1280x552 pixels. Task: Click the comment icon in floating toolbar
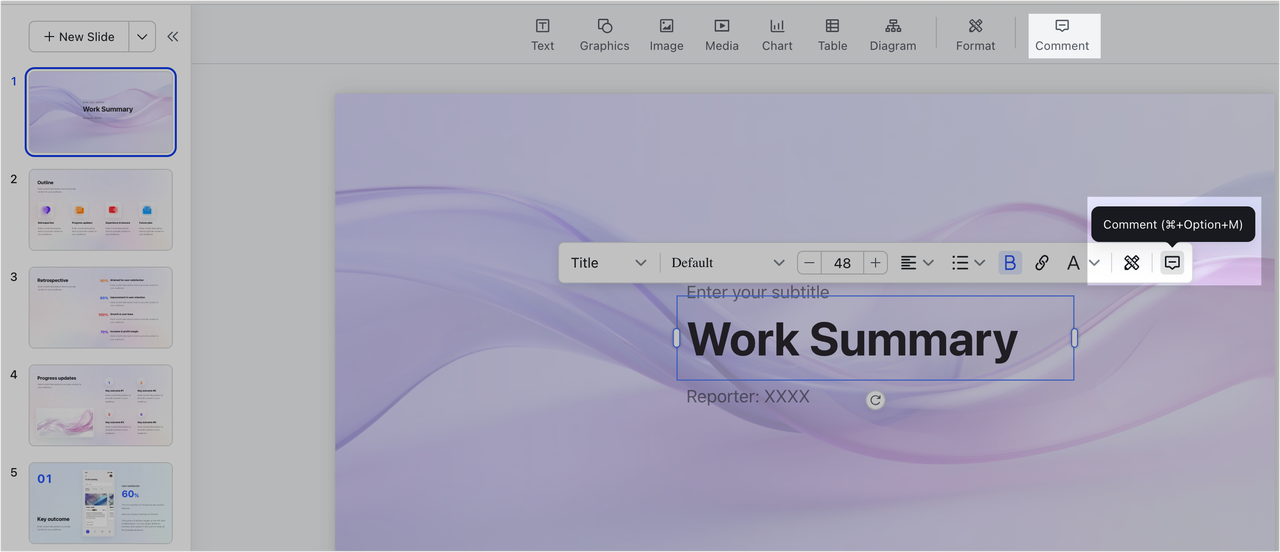tap(1173, 263)
